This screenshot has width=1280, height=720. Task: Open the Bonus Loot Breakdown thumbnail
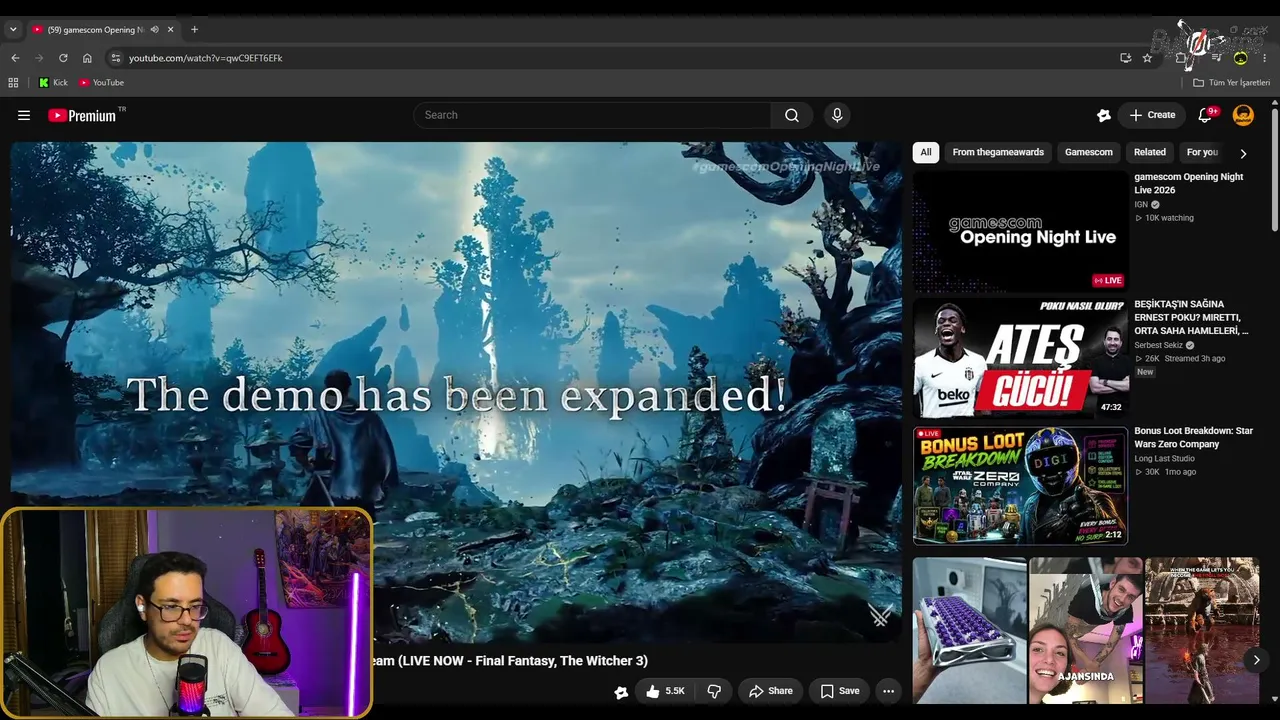click(x=1020, y=486)
